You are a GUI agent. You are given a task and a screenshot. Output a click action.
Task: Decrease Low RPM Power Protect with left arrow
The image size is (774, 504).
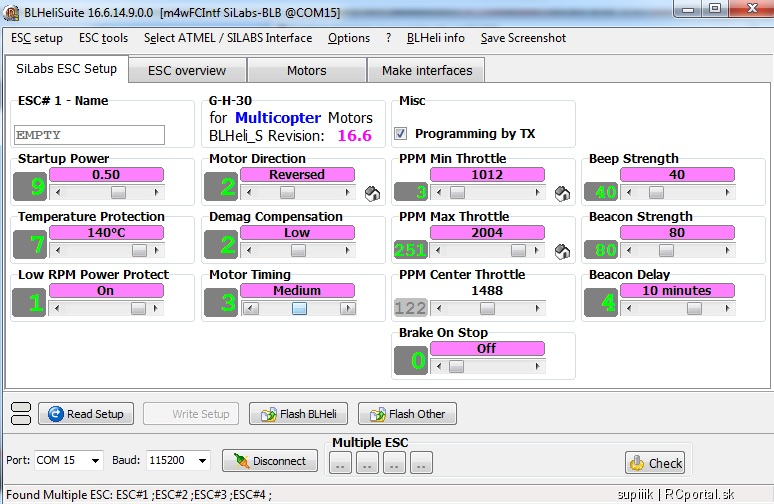58,309
